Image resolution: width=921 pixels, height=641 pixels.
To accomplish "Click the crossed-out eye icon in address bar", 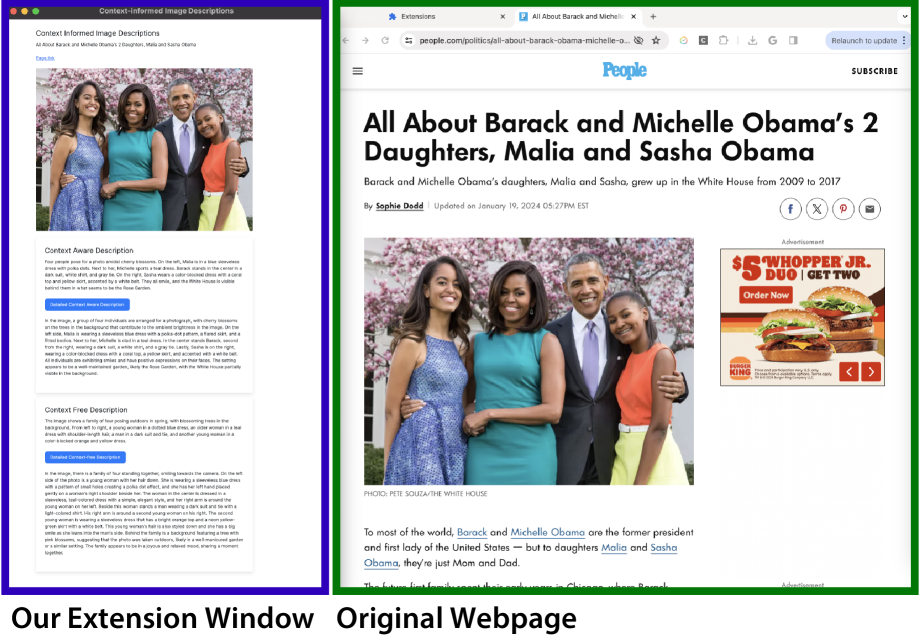I will point(638,41).
